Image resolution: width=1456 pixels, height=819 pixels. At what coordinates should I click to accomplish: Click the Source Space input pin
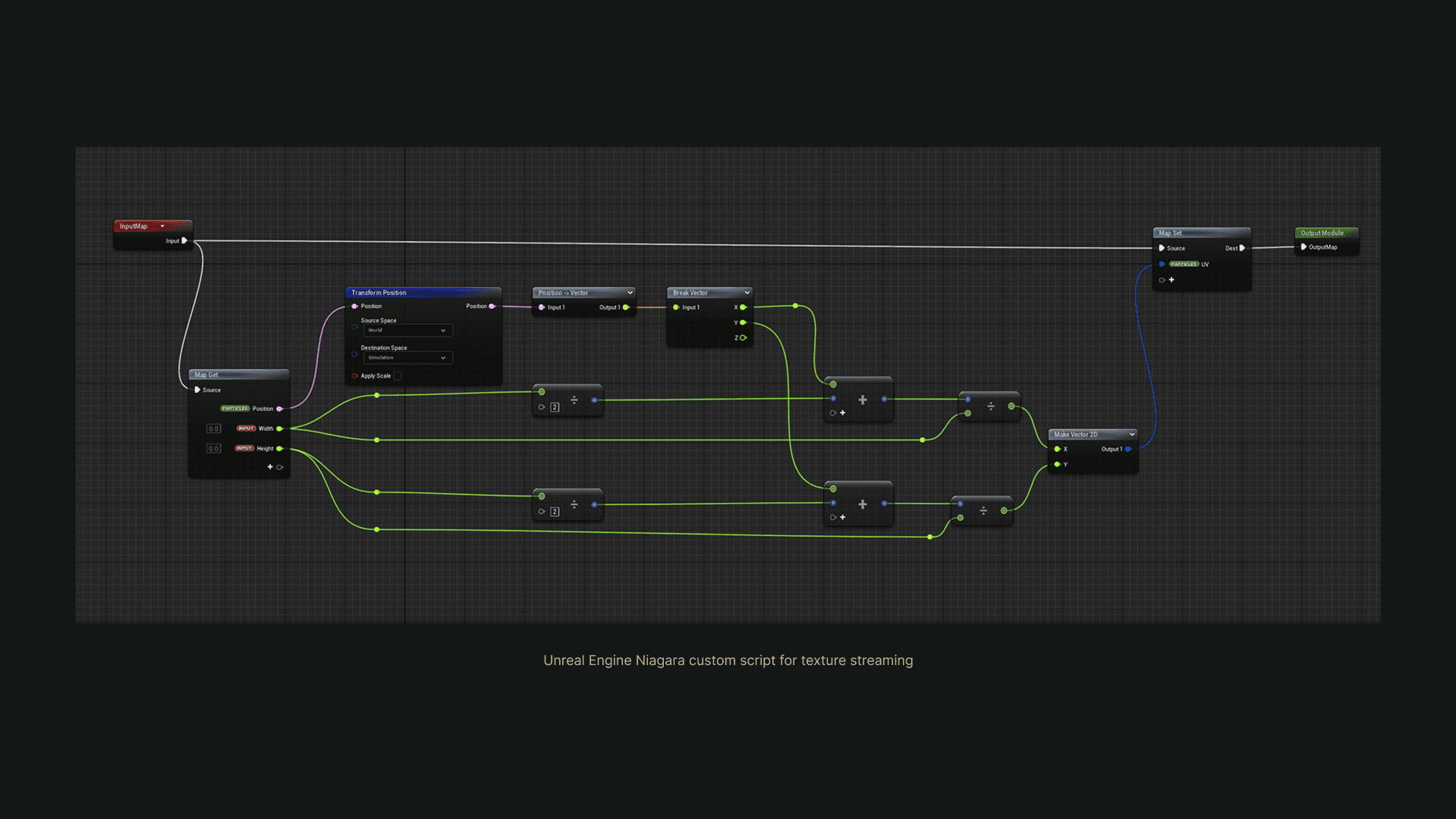click(x=354, y=327)
